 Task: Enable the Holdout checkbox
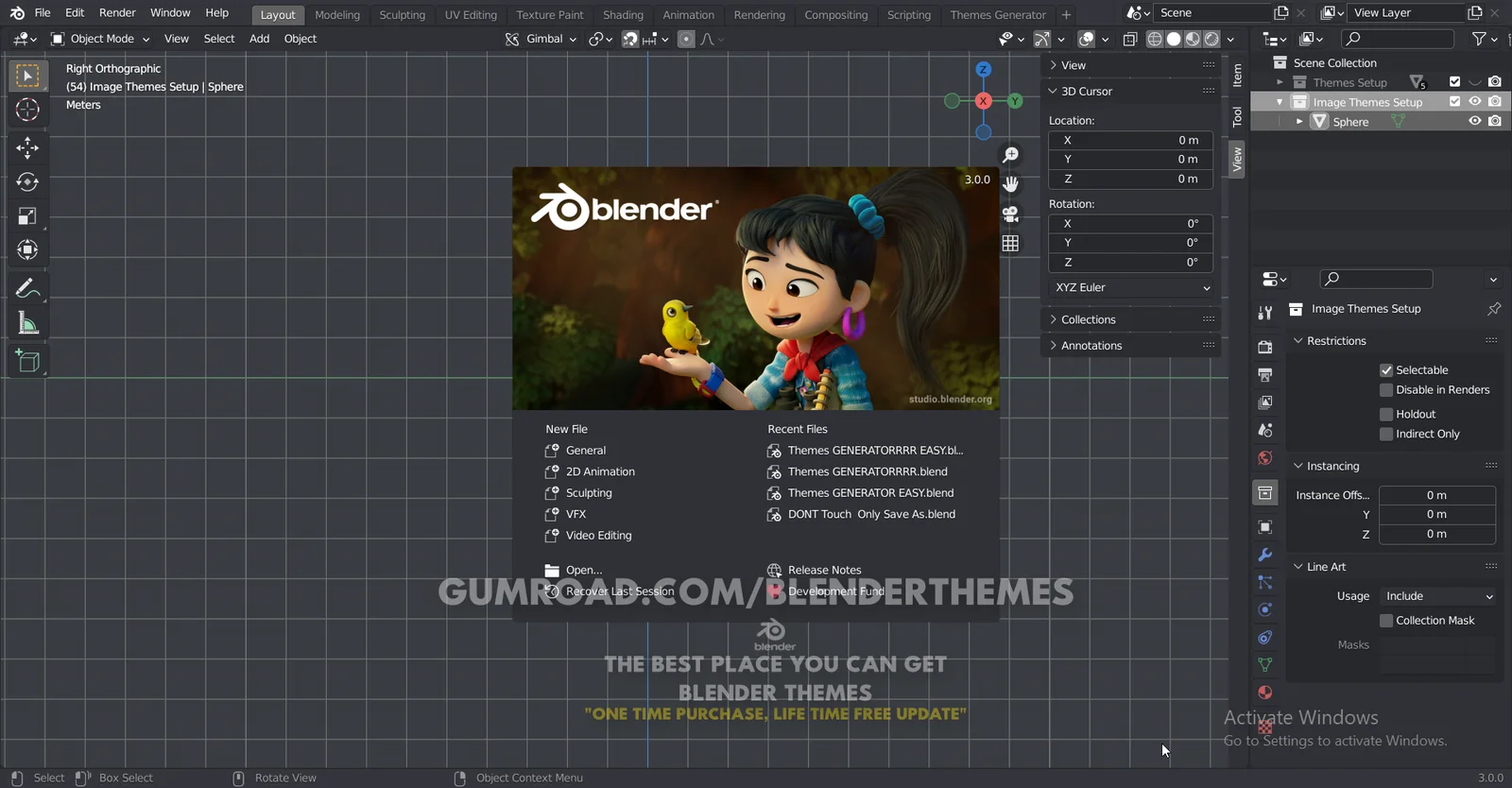pyautogui.click(x=1386, y=415)
